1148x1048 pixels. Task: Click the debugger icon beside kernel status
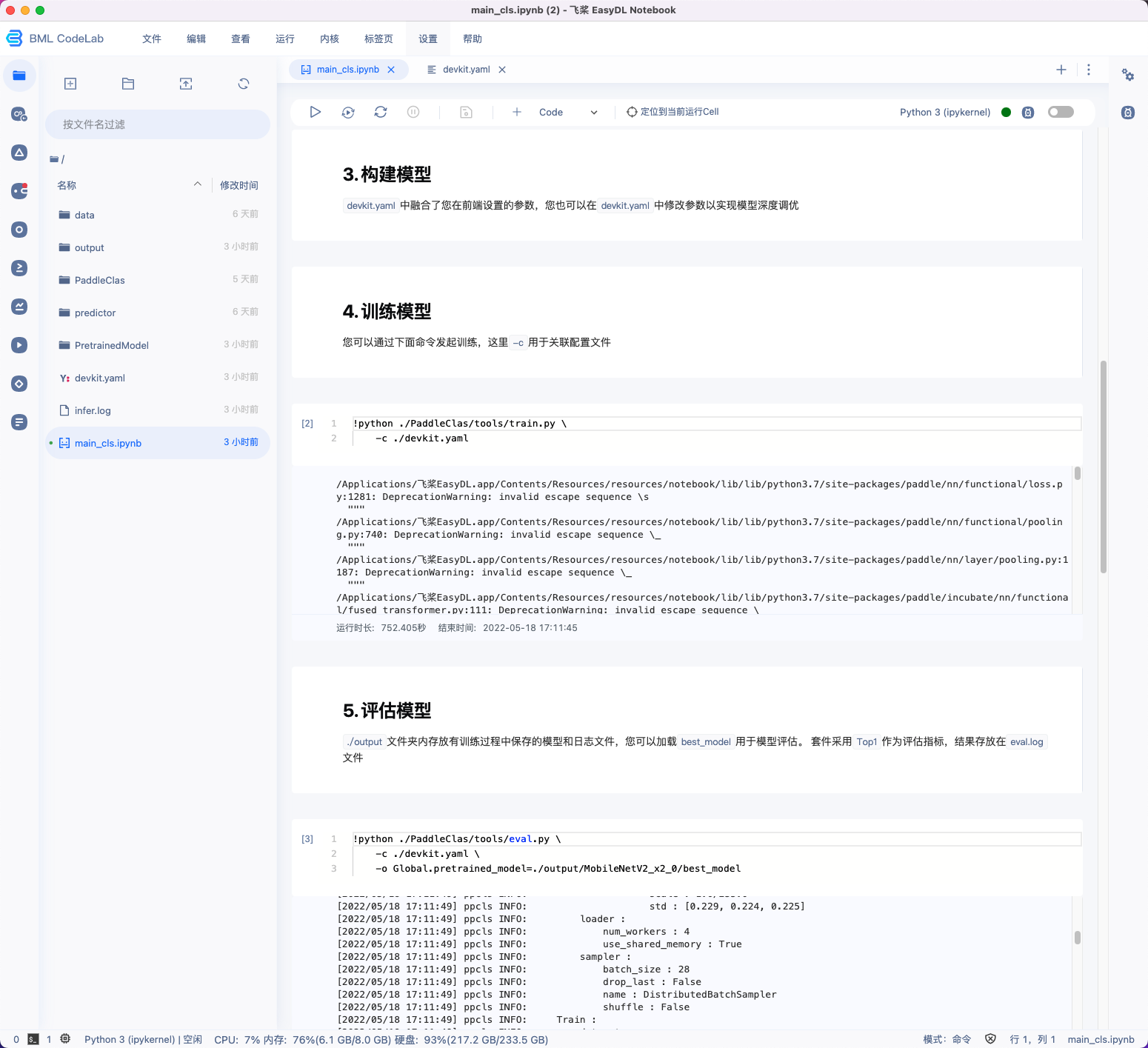1028,113
